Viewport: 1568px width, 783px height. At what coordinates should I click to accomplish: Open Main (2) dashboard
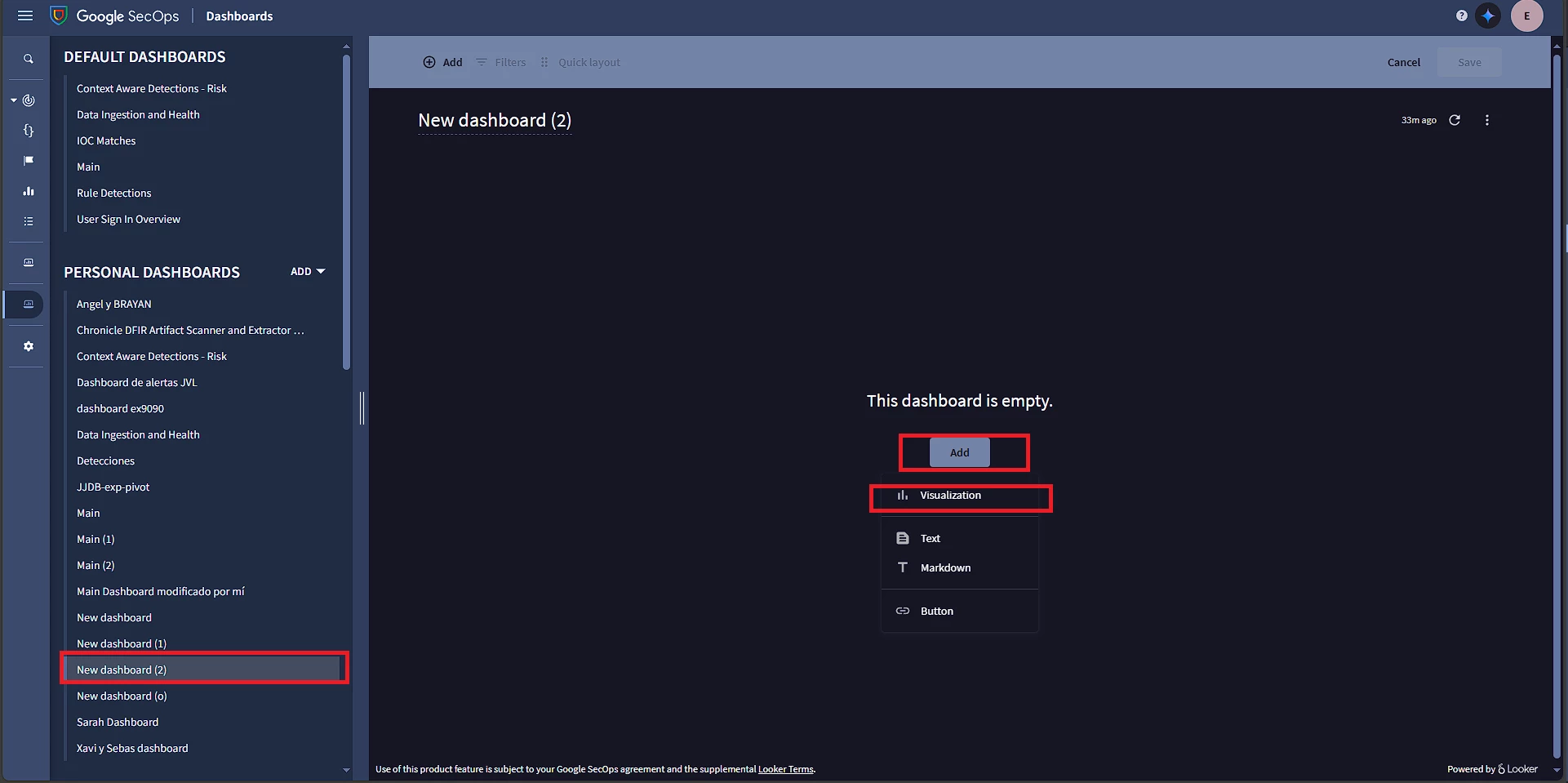coord(96,565)
